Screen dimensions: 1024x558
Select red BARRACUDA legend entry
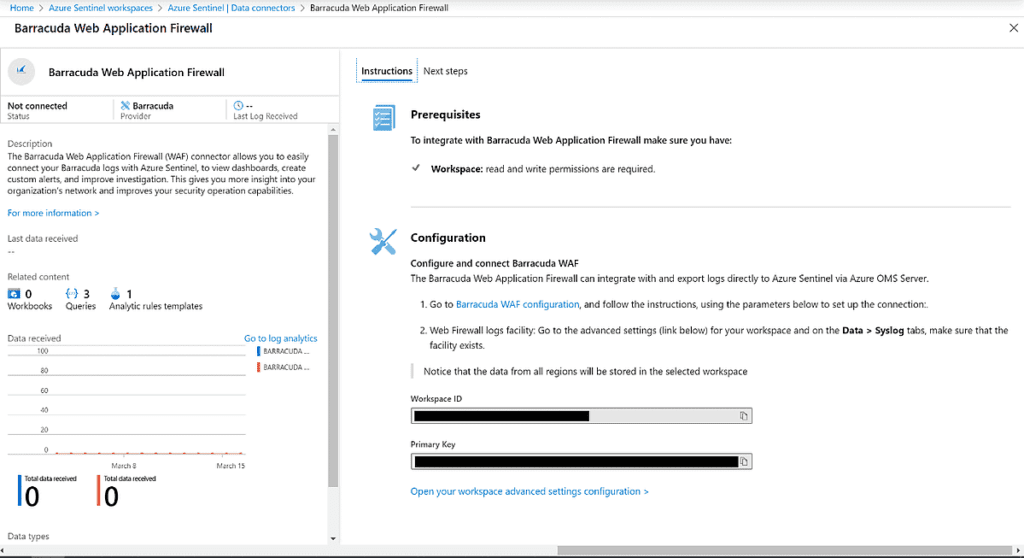[x=283, y=367]
